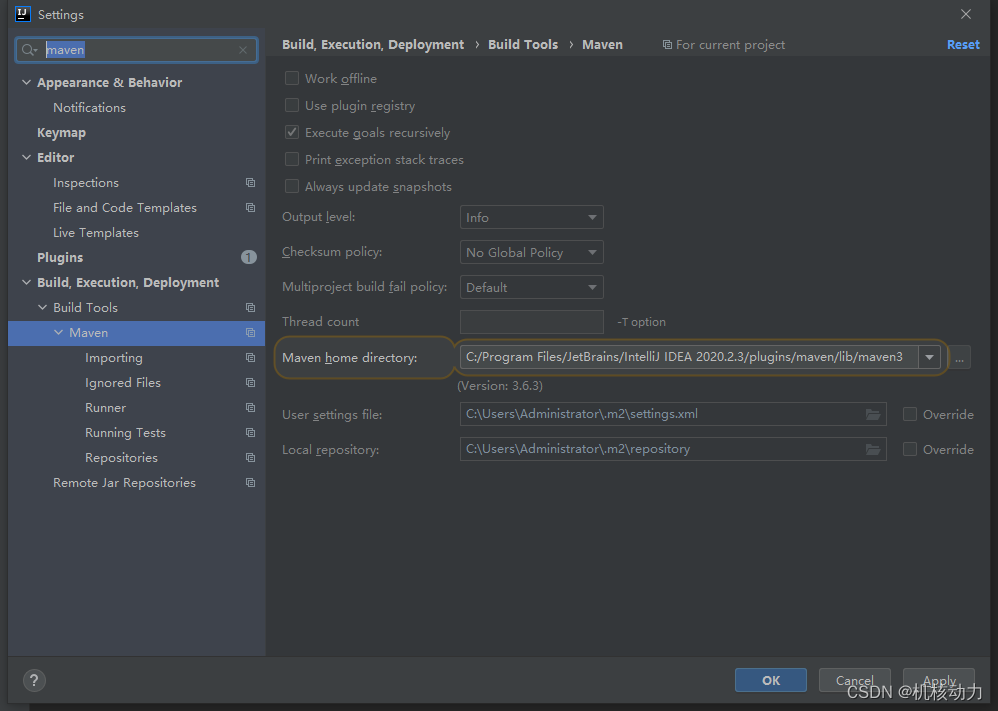Click the project-level icon on the Maven row
998x711 pixels.
point(250,333)
